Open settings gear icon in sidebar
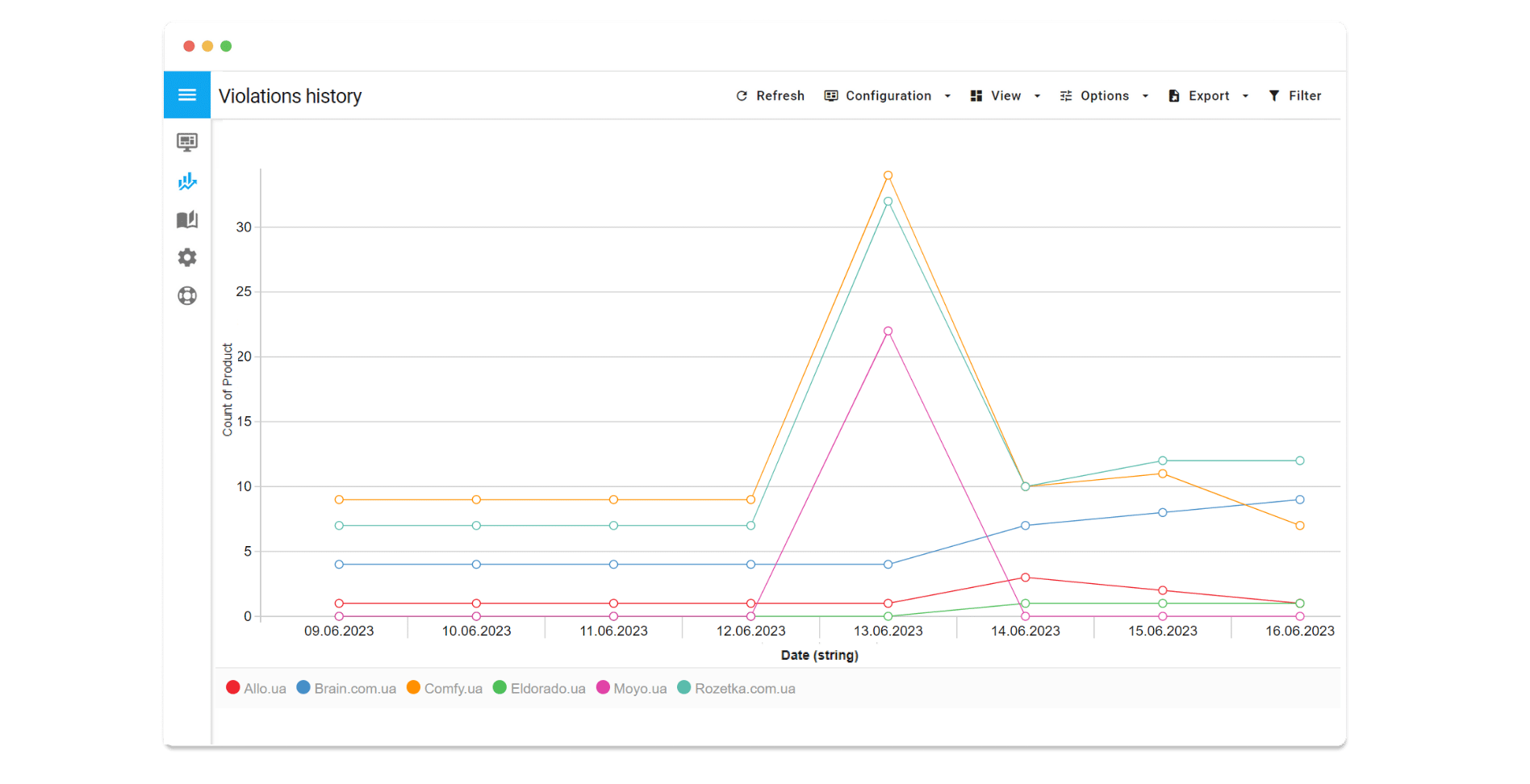The image size is (1530, 784). click(x=187, y=257)
